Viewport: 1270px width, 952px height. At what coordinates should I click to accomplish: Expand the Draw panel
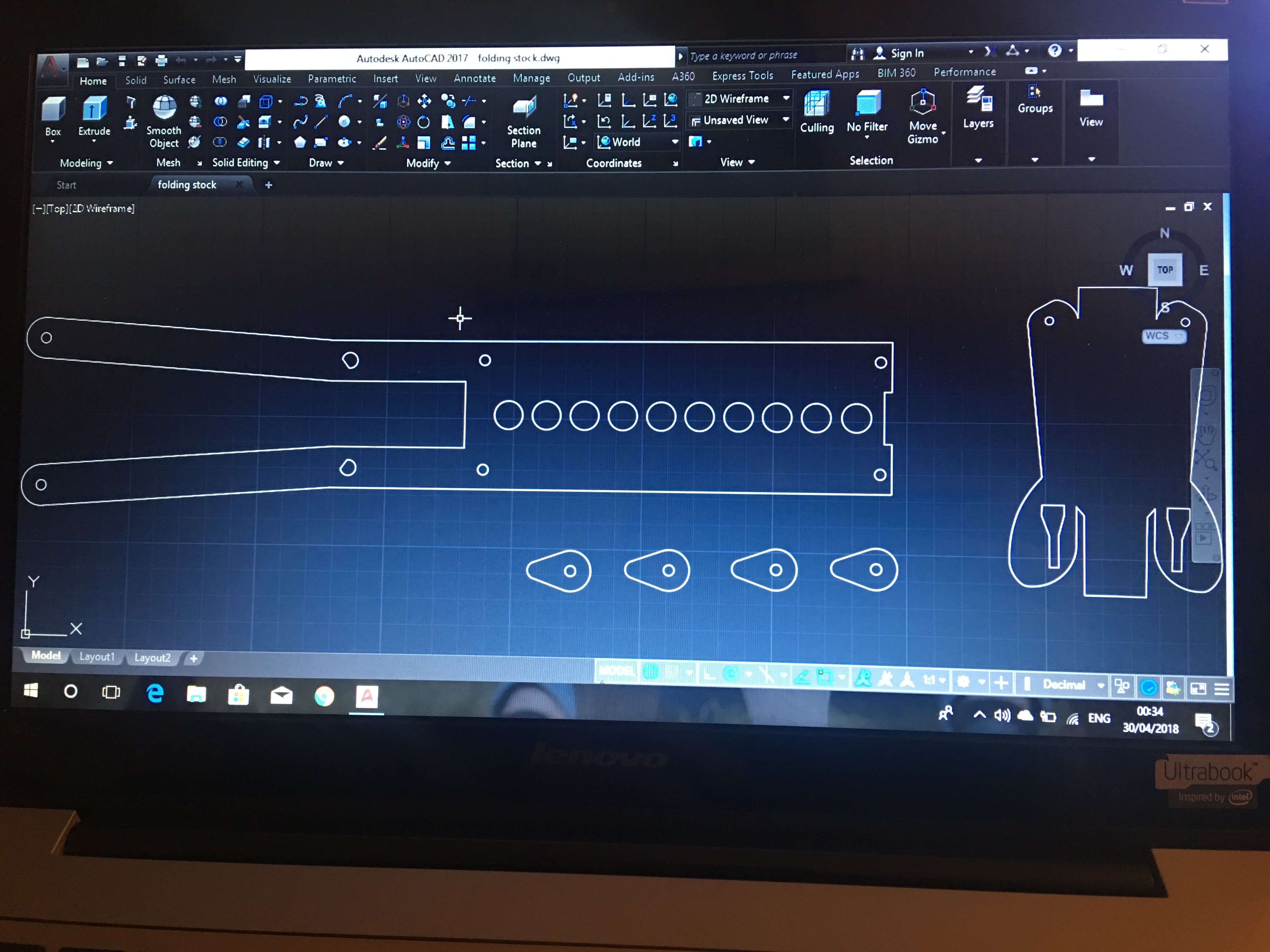pos(326,163)
